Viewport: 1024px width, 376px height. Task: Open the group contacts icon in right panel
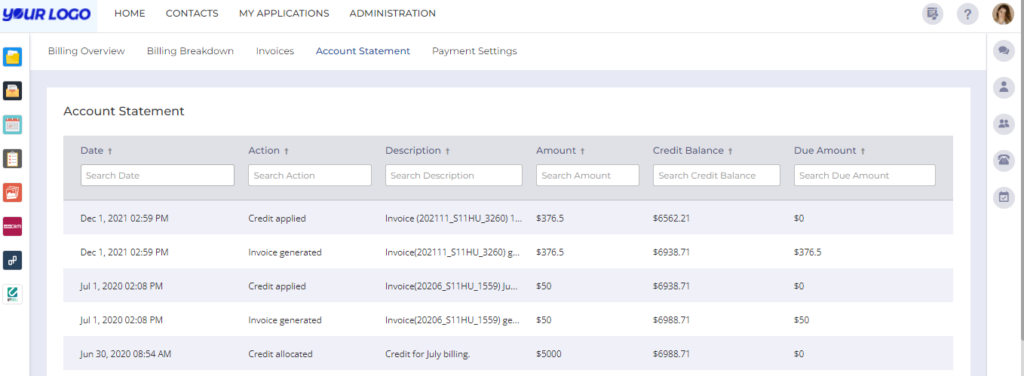(1004, 123)
